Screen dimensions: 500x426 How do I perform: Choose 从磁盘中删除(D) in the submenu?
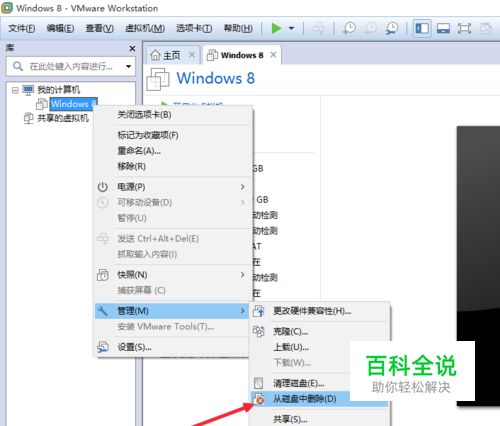(x=304, y=399)
